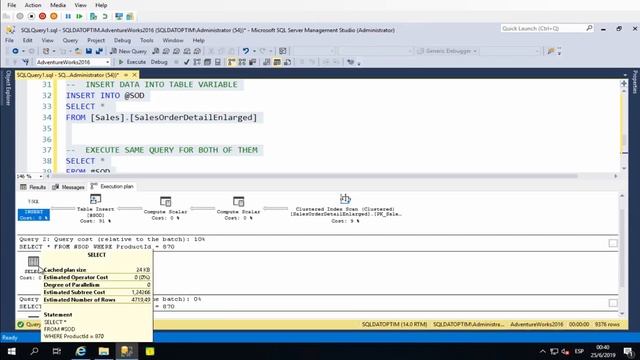Click the Results to Text icon
The image size is (640, 360).
[267, 62]
